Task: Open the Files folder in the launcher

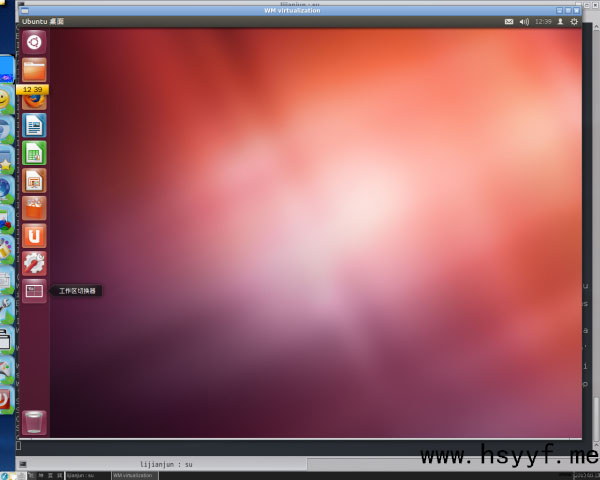Action: (x=34, y=69)
